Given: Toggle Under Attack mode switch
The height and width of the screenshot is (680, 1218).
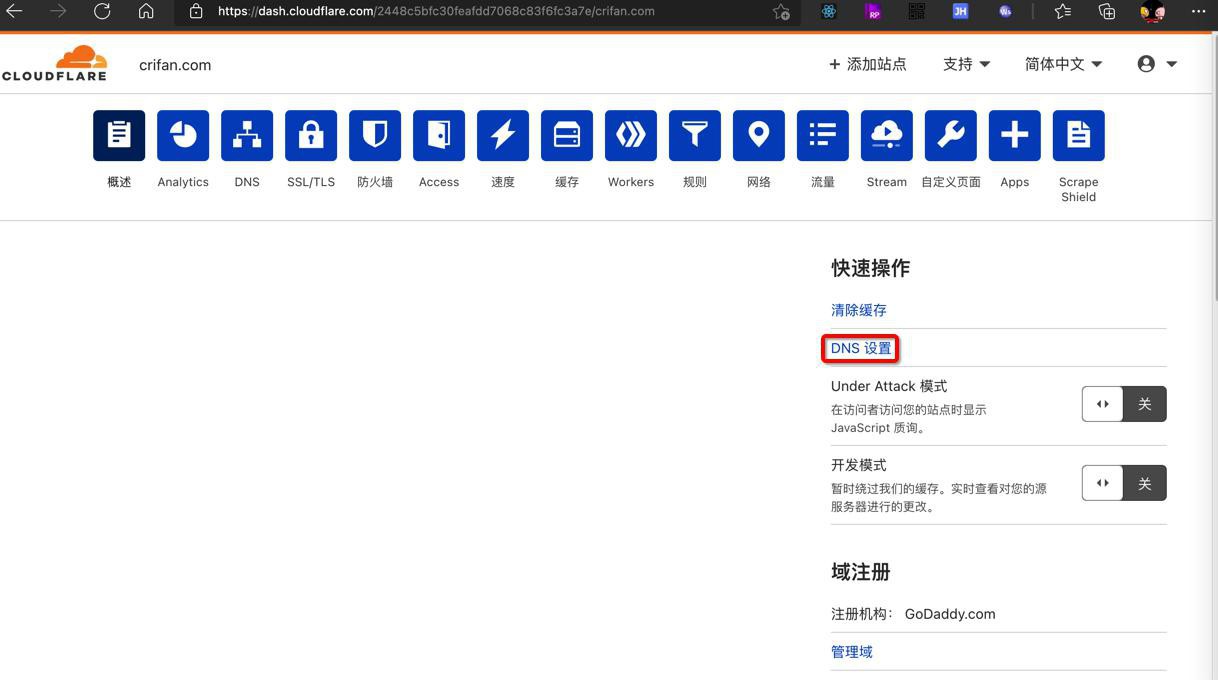Looking at the screenshot, I should click(x=1124, y=404).
